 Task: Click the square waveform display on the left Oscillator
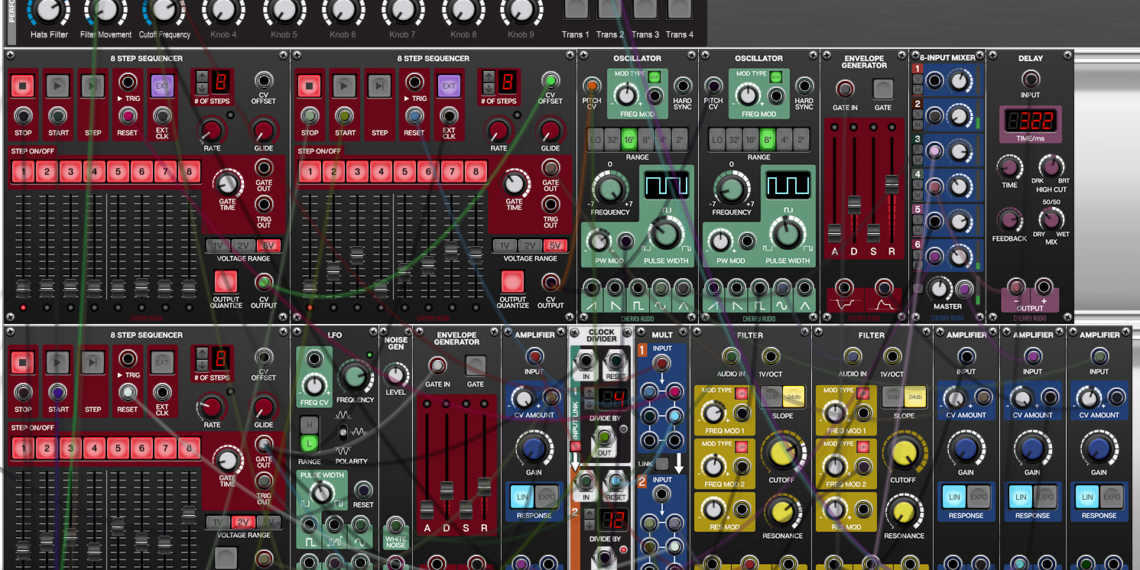point(665,186)
